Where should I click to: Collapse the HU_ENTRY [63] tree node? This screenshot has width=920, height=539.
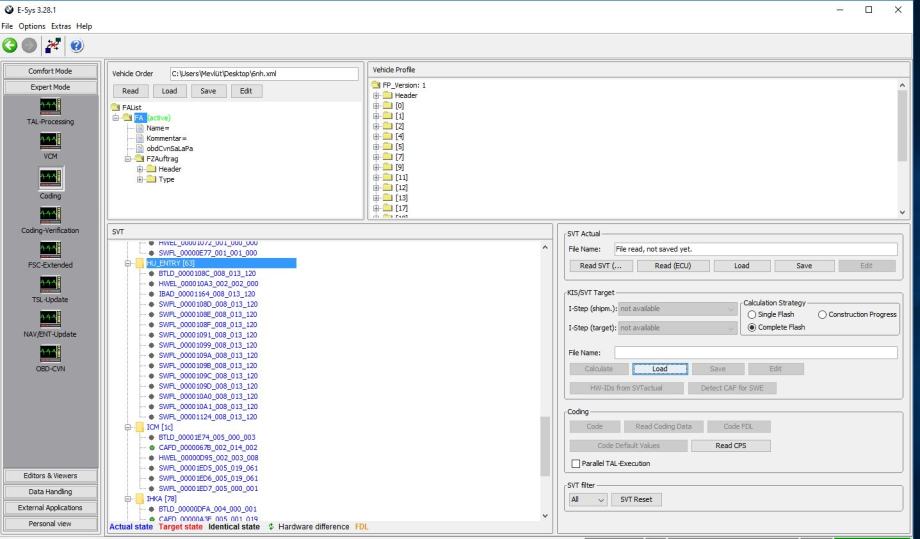click(129, 264)
